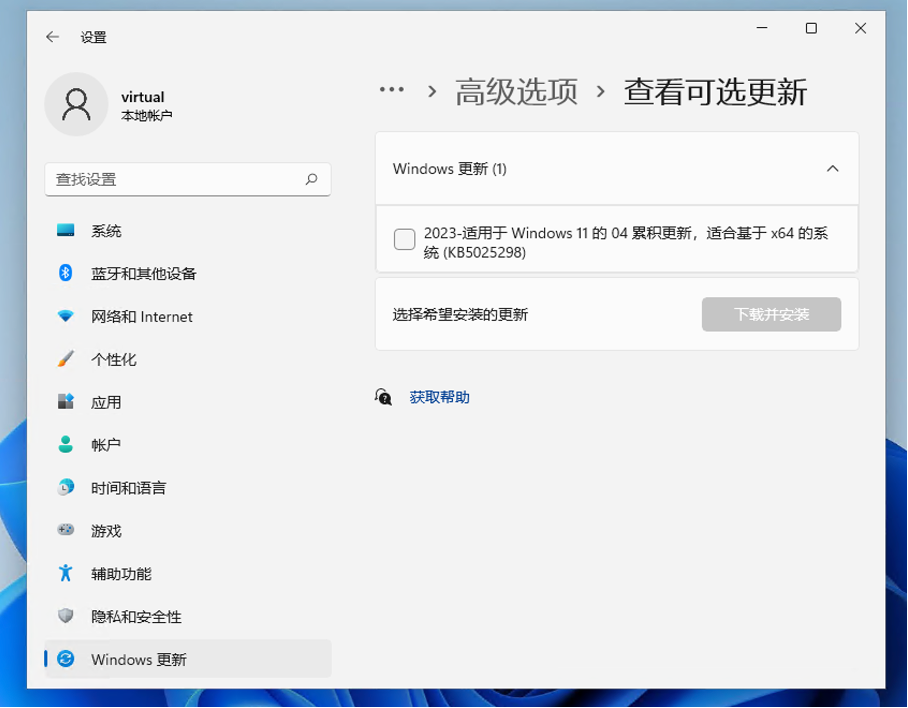Collapse the Windows 更新 (1) section
908x708 pixels.
tap(833, 169)
